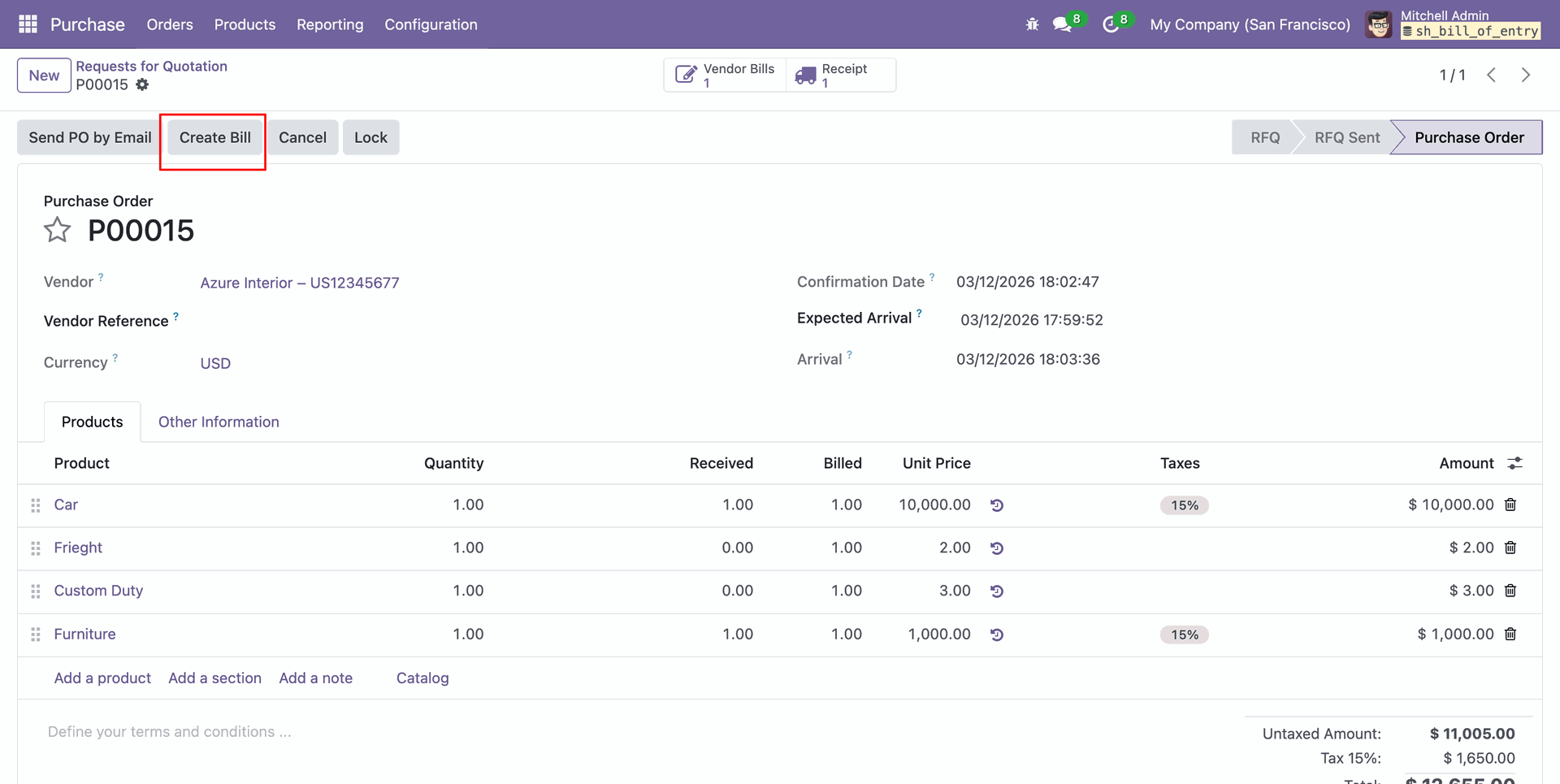Delete the Car order line
Screen dimensions: 1560x784
coord(1510,505)
